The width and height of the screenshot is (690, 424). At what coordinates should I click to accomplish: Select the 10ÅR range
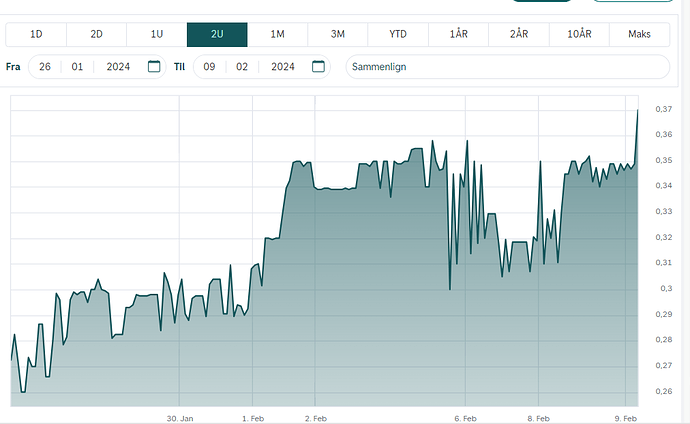[x=579, y=34]
